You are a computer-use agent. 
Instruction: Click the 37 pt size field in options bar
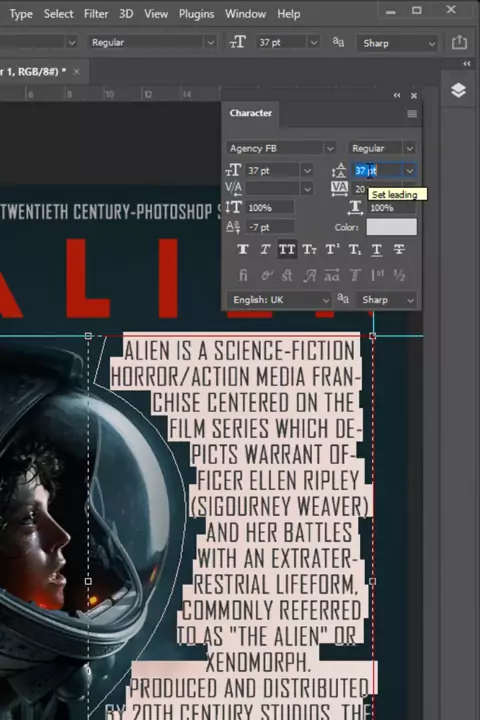tap(281, 43)
